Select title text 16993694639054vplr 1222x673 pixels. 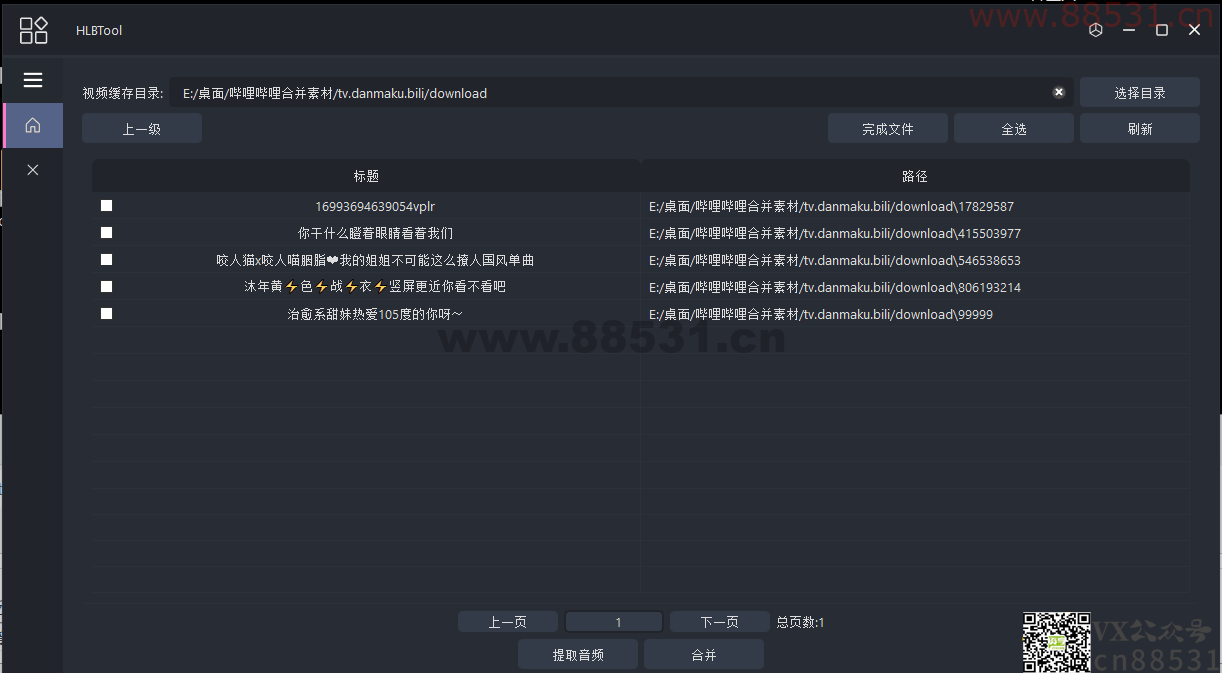pyautogui.click(x=375, y=207)
